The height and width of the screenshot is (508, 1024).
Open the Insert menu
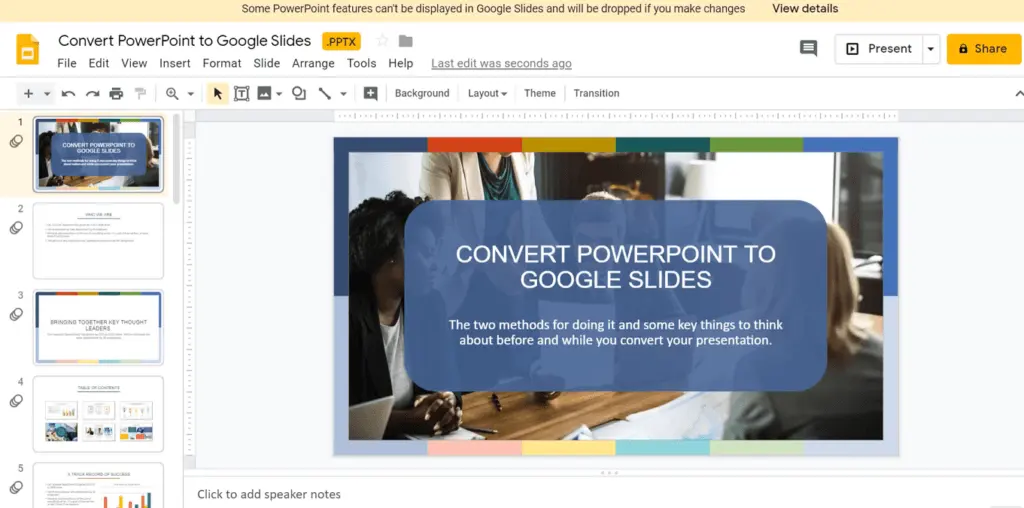175,63
